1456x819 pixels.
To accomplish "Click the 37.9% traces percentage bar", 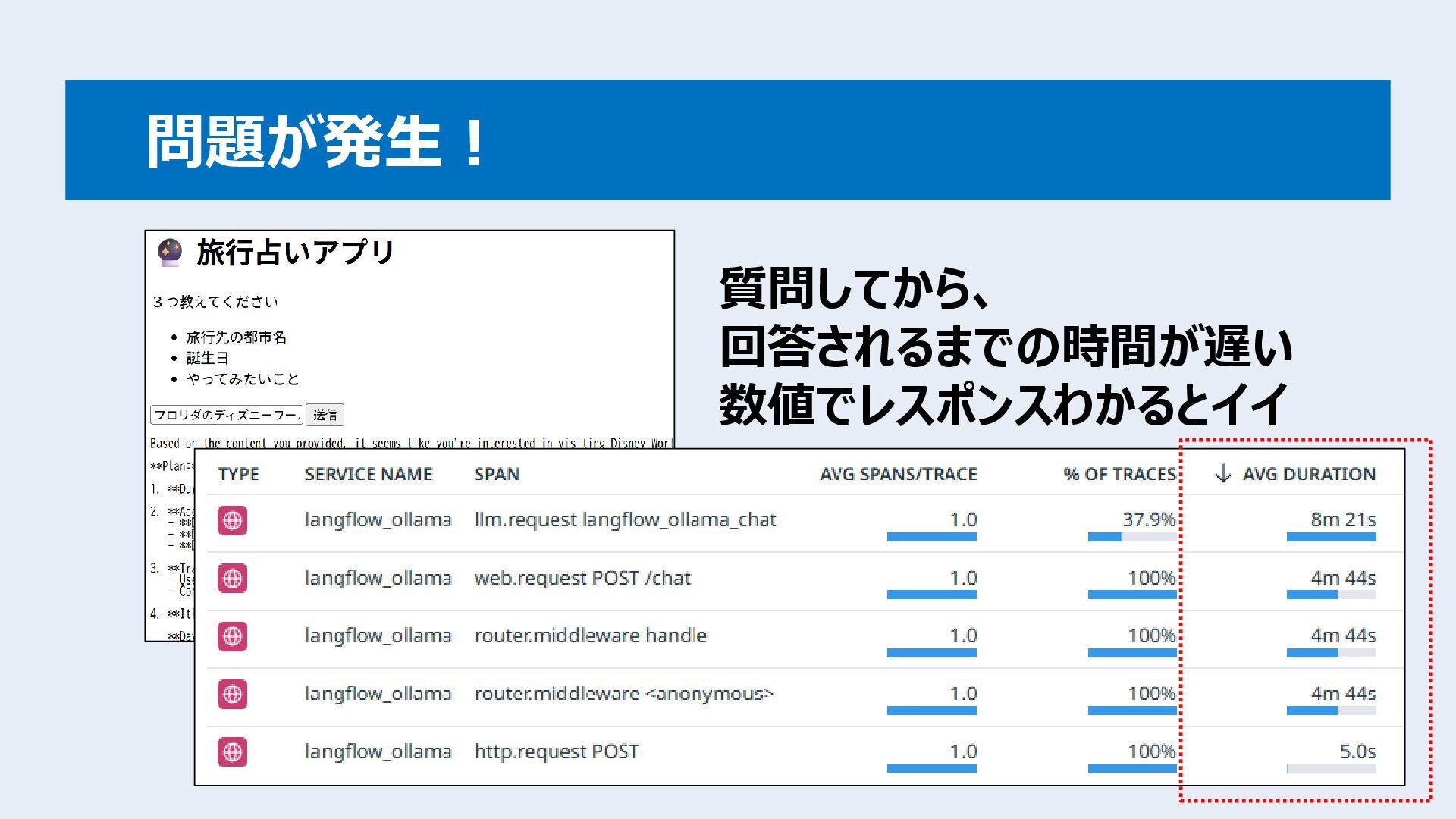I will pyautogui.click(x=1131, y=537).
